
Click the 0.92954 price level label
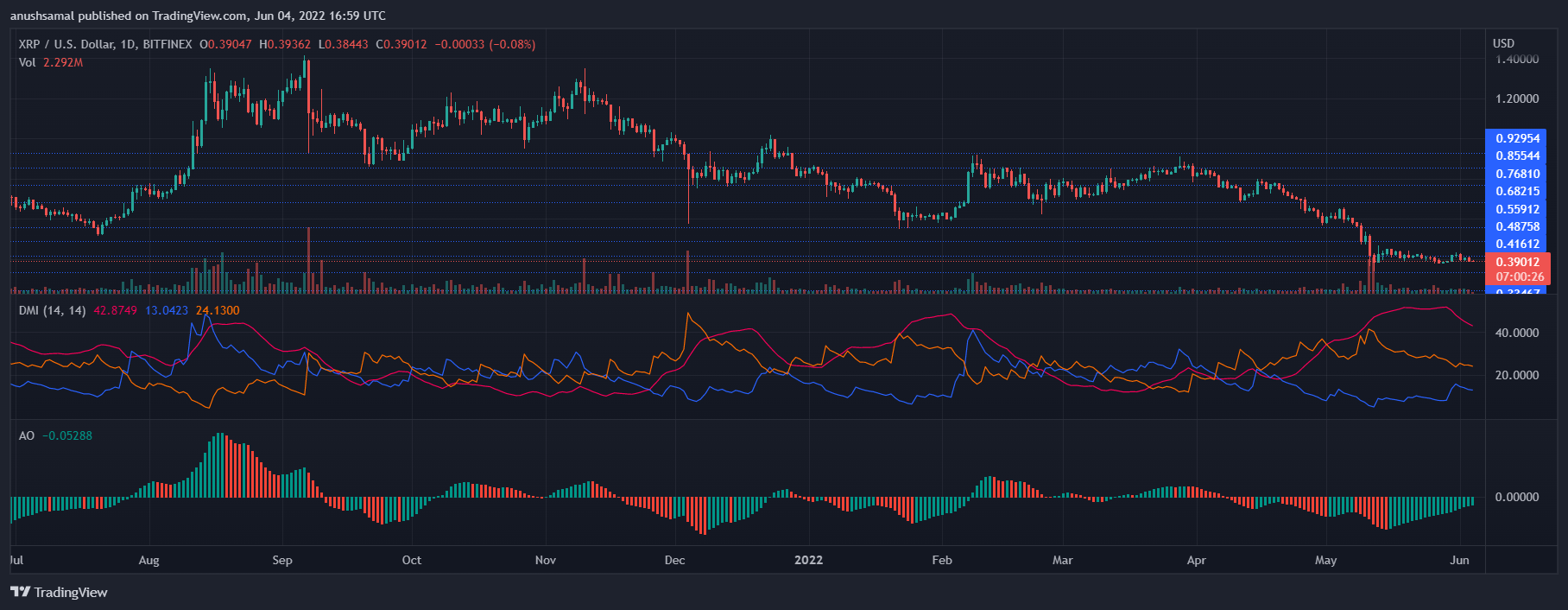tap(1517, 138)
